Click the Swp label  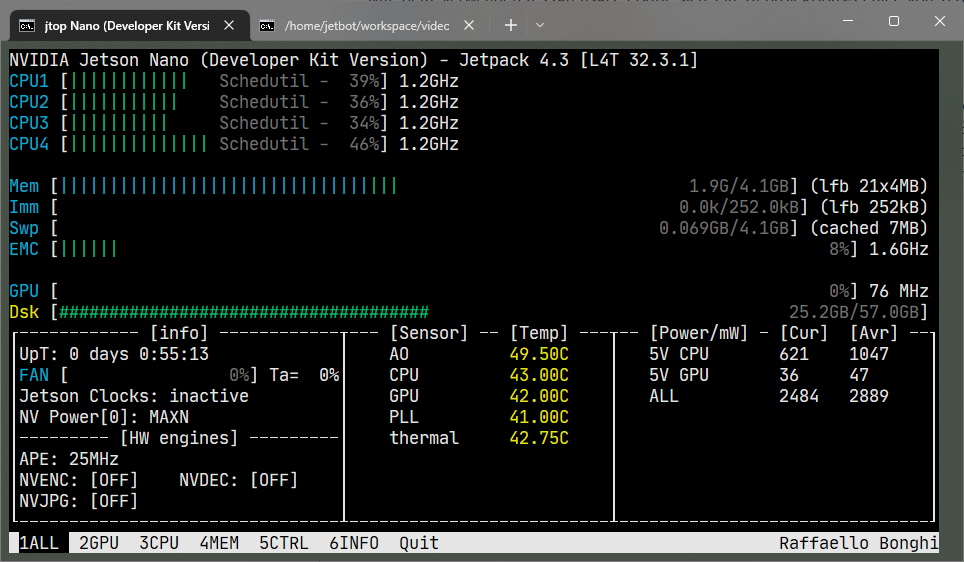24,228
